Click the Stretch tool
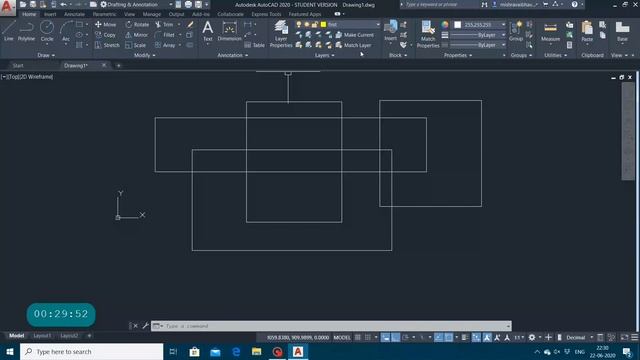The image size is (640, 360). [x=107, y=45]
